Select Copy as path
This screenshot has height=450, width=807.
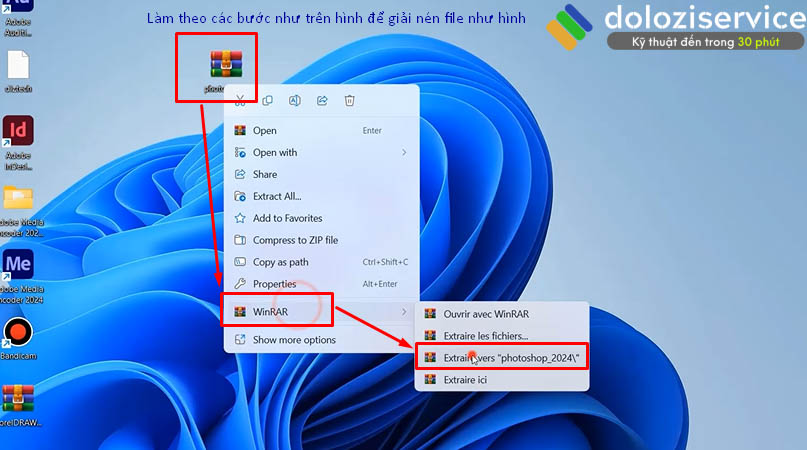coord(322,262)
